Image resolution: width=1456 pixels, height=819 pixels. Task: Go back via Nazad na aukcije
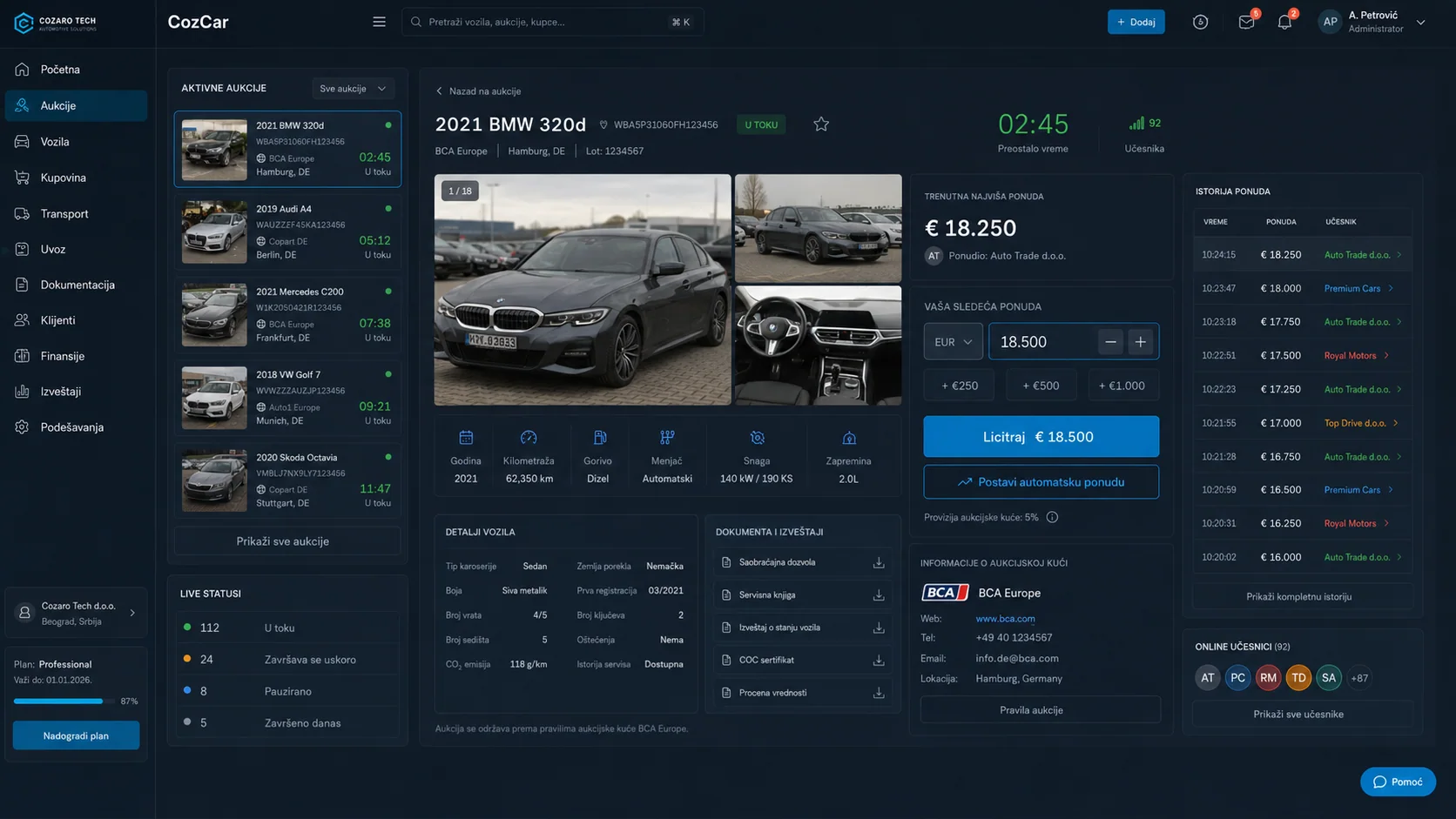pos(478,91)
